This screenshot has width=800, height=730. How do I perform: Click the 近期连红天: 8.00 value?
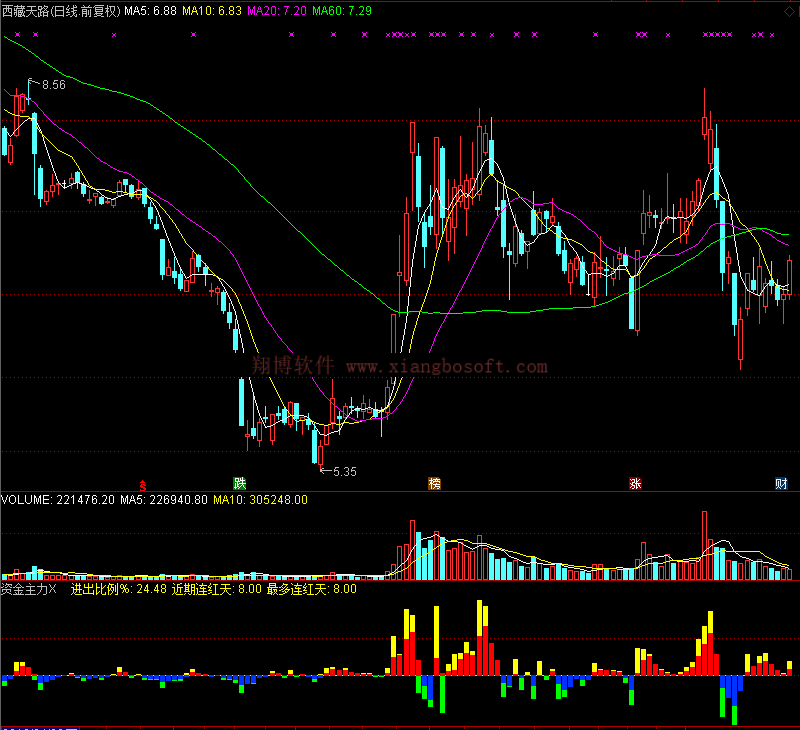(x=216, y=589)
